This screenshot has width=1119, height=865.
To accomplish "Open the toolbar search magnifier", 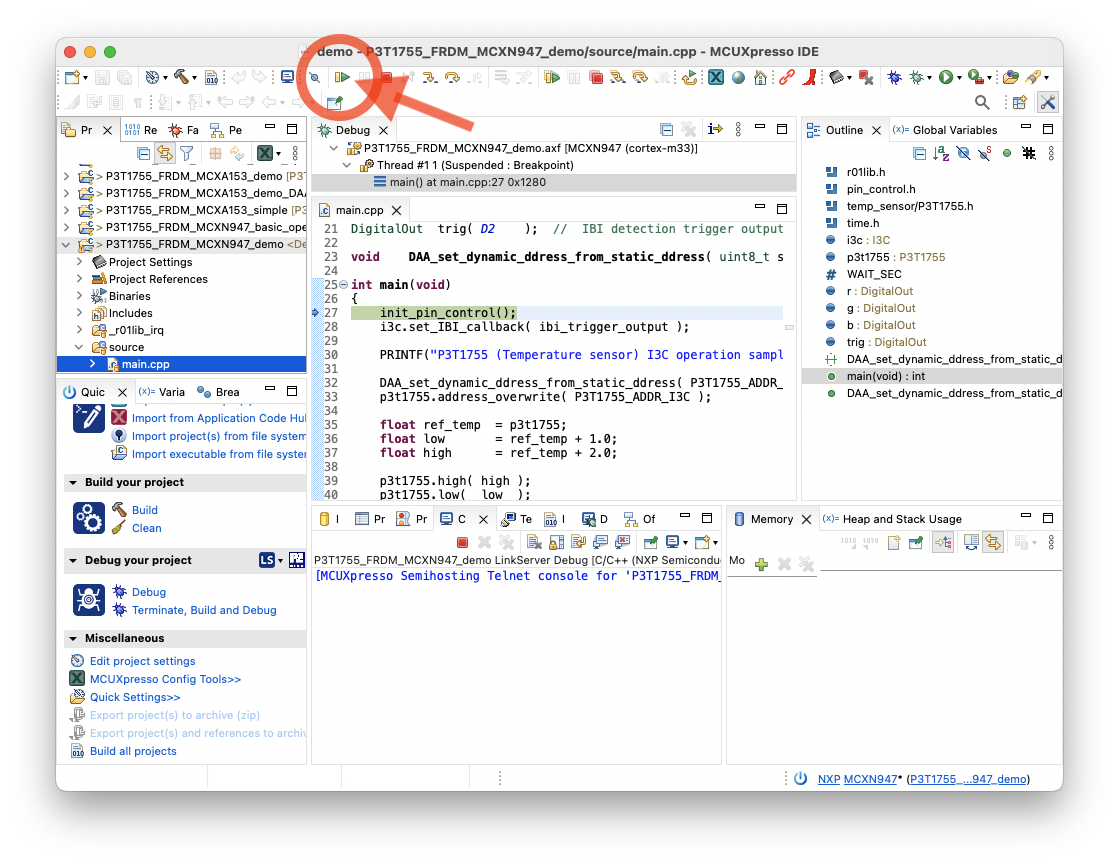I will point(982,102).
